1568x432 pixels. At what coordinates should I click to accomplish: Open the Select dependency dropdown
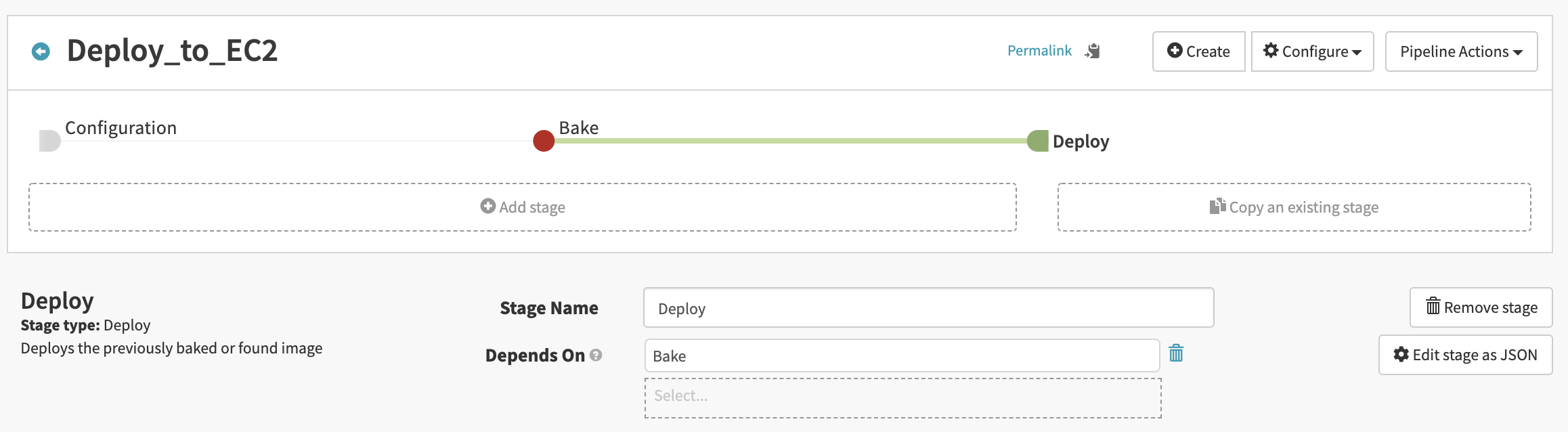pyautogui.click(x=902, y=397)
